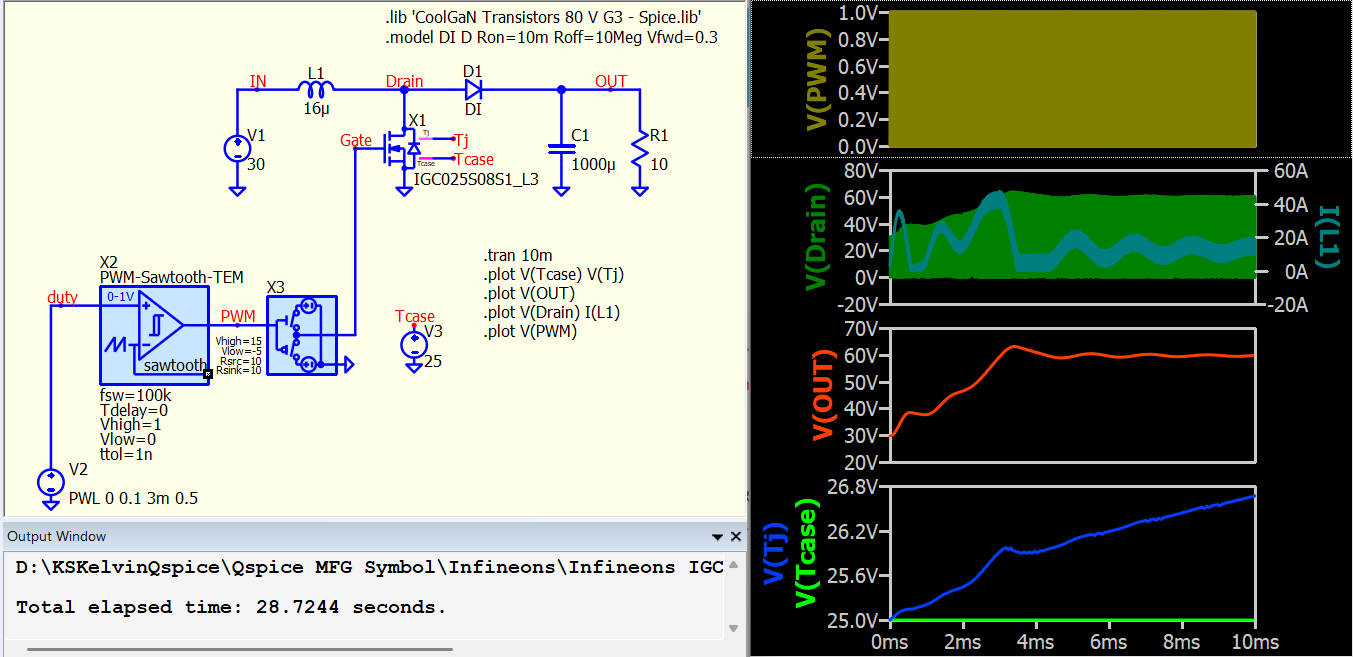
Task: Select the inductor L1 symbol
Action: (x=316, y=89)
